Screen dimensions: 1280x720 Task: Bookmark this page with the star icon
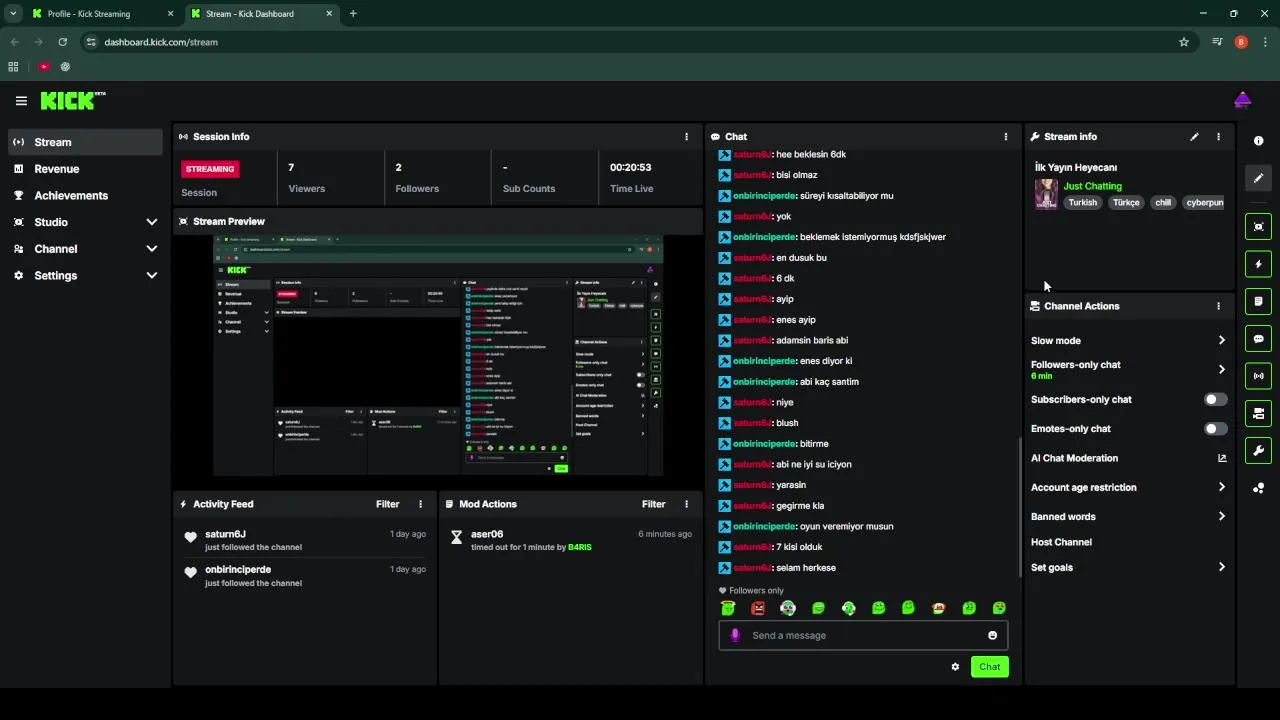1184,42
